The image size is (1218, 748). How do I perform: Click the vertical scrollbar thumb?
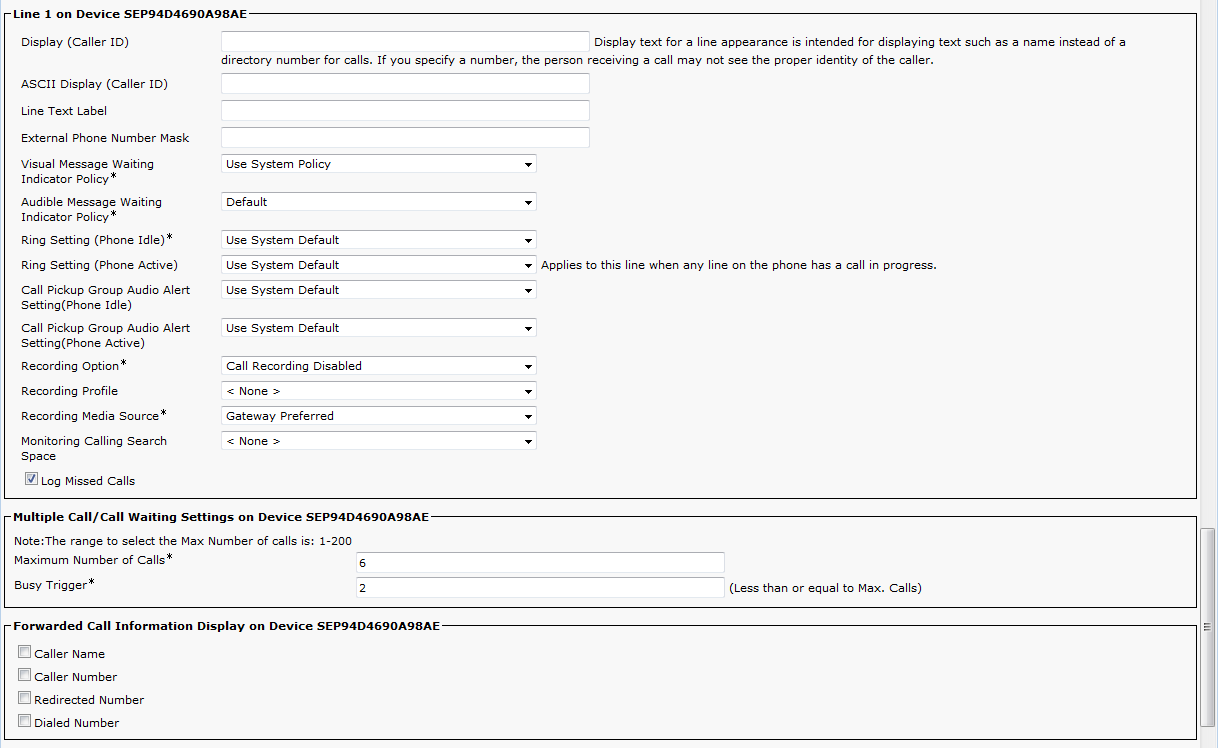1208,625
